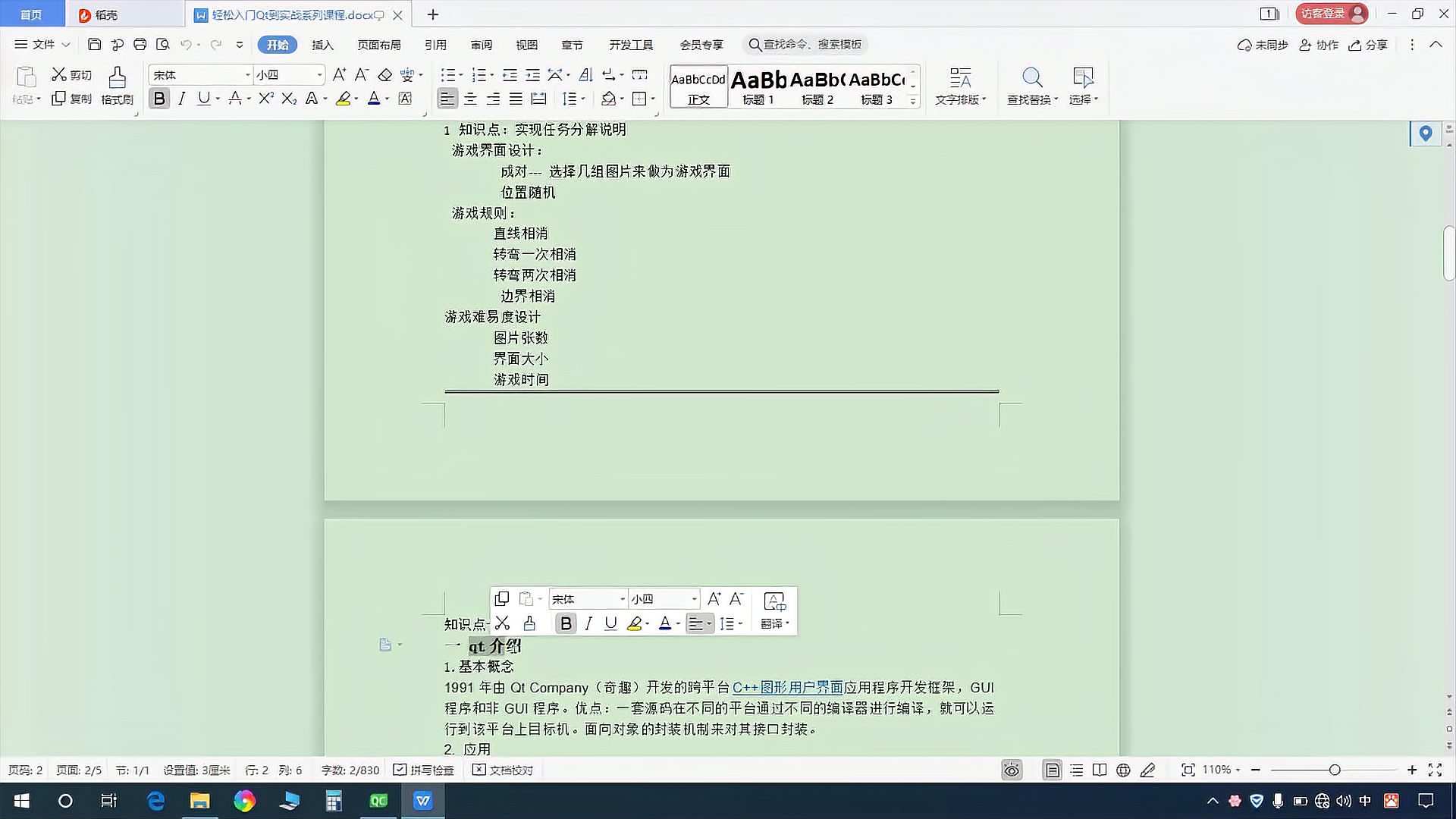Screen dimensions: 1456x819
Task: Click the 翻译 translate icon in mini toolbar
Action: [x=774, y=611]
